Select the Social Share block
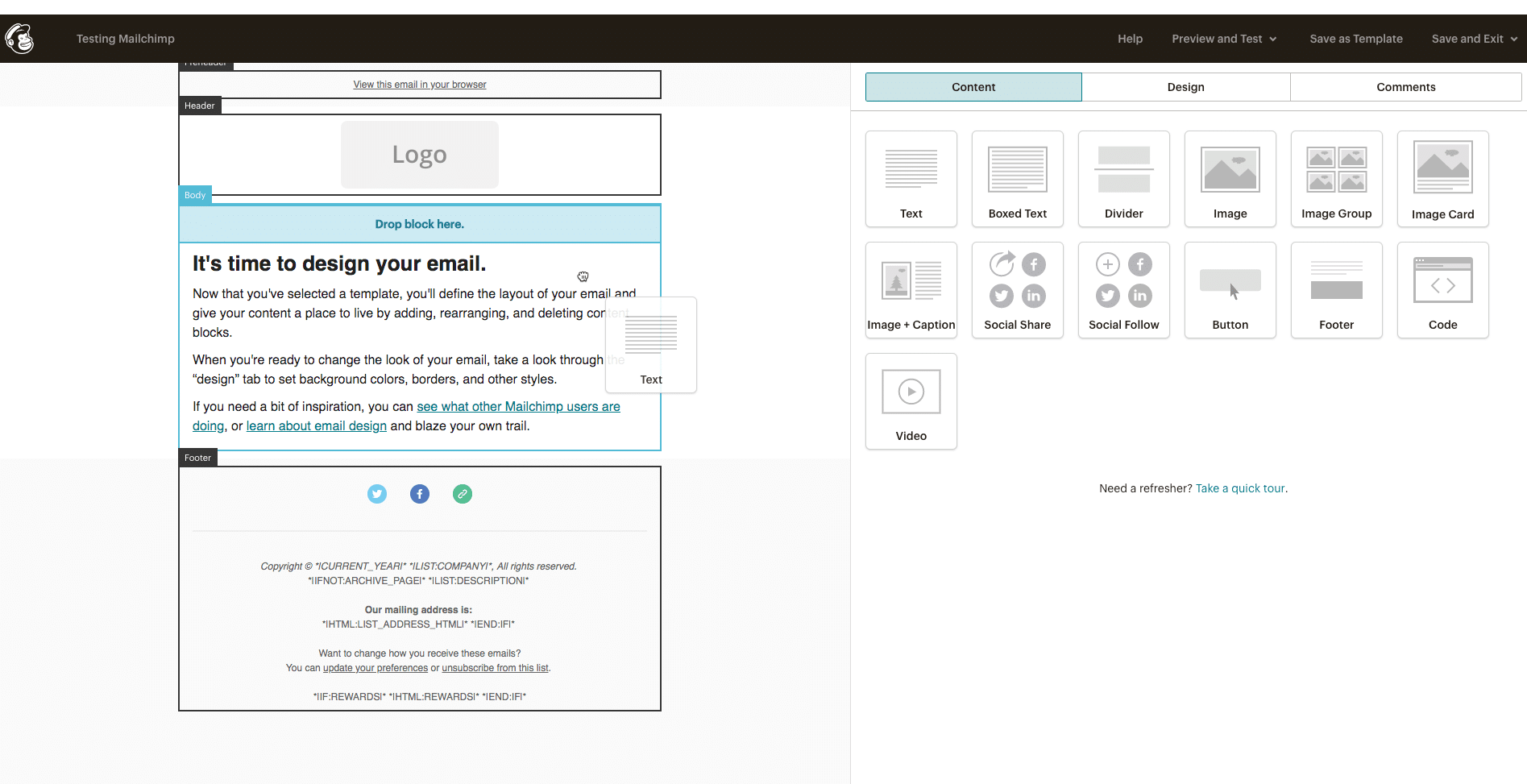Screen dimensions: 1527x784 point(1017,288)
